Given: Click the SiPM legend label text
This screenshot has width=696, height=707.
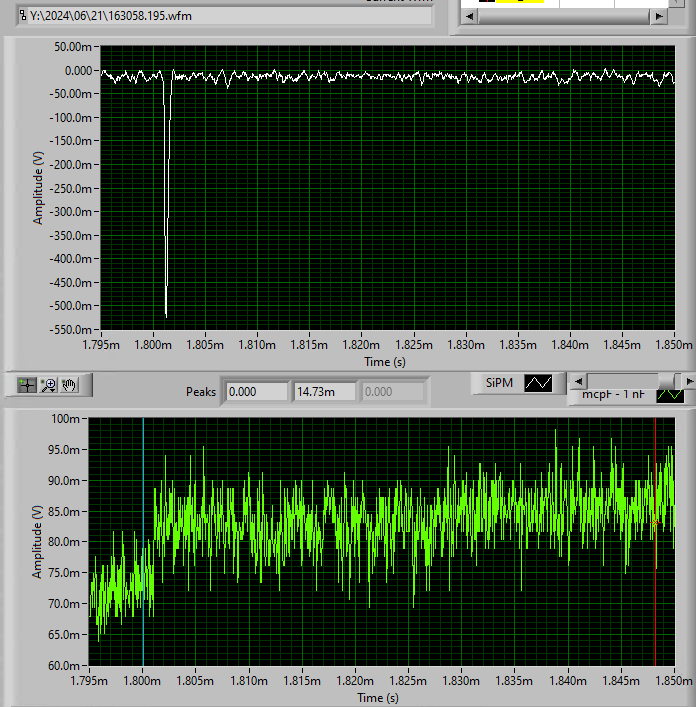Looking at the screenshot, I should pos(499,383).
